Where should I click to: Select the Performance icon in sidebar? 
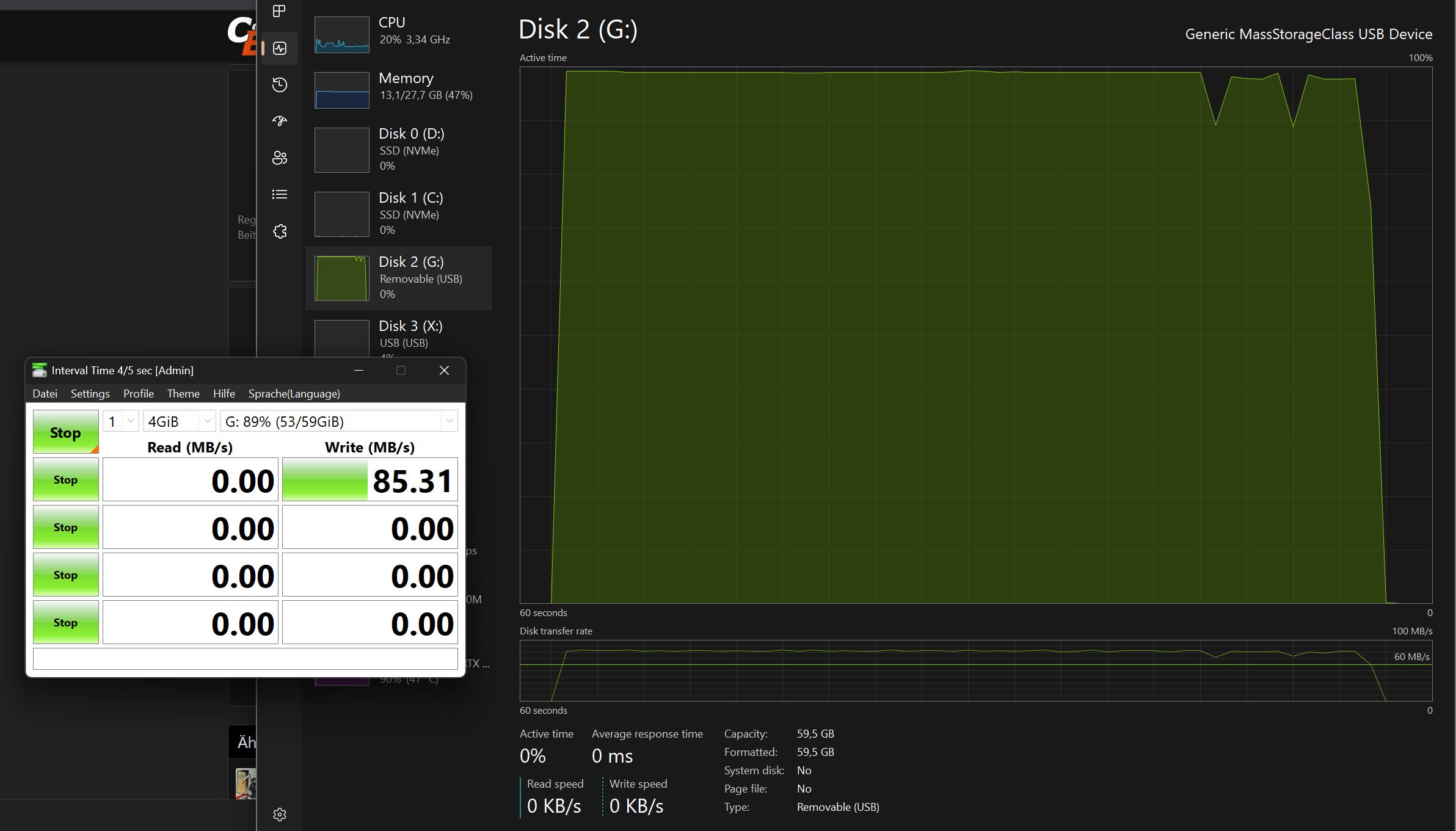pos(280,48)
